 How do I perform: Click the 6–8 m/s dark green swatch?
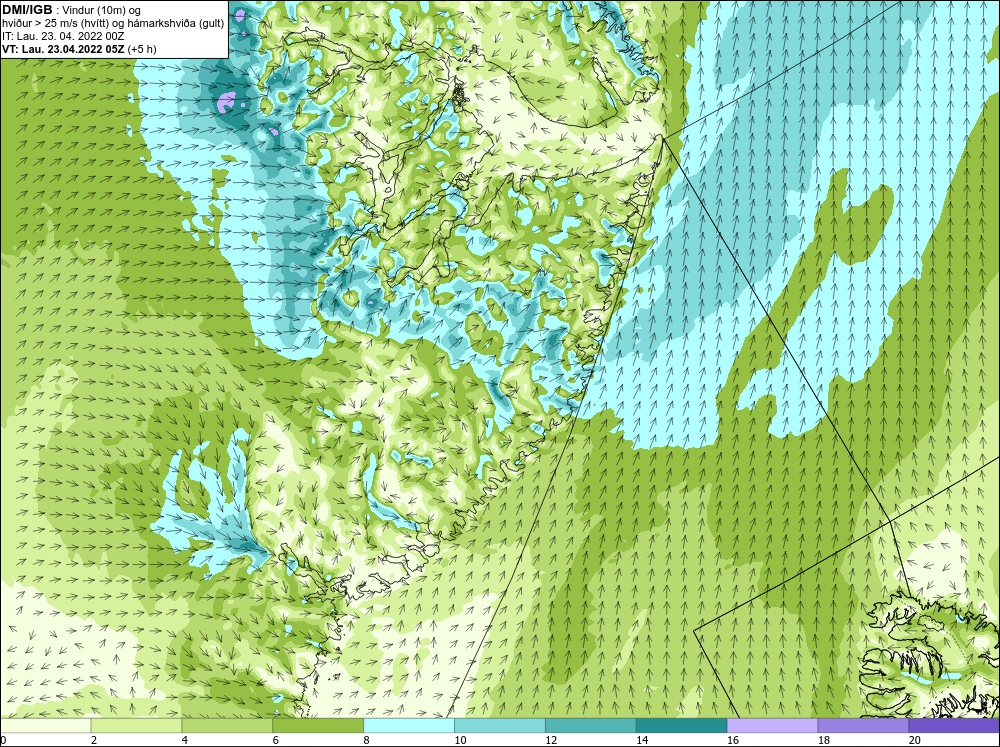tap(318, 725)
